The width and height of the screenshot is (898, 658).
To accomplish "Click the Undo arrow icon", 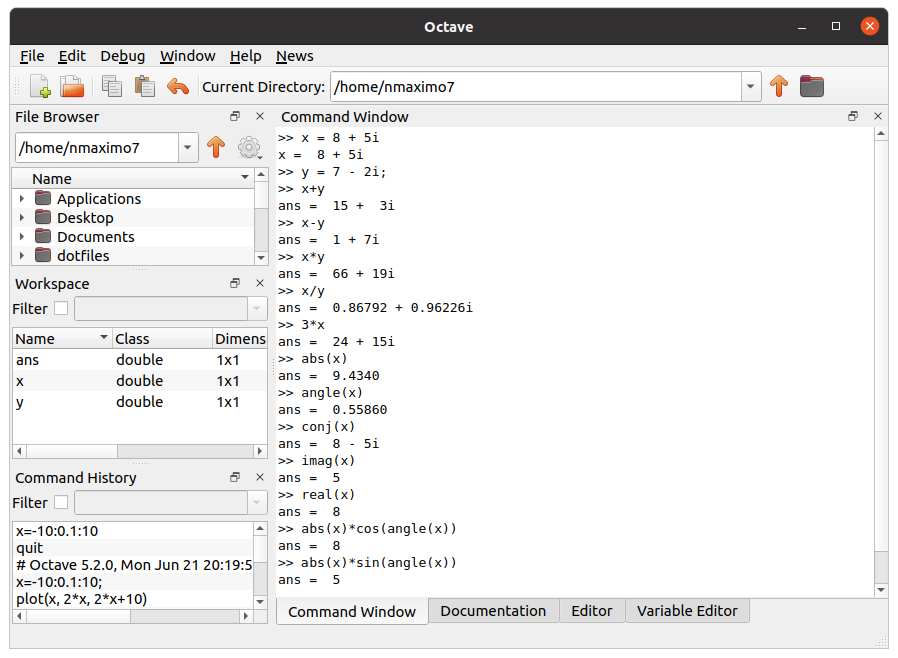I will (178, 87).
